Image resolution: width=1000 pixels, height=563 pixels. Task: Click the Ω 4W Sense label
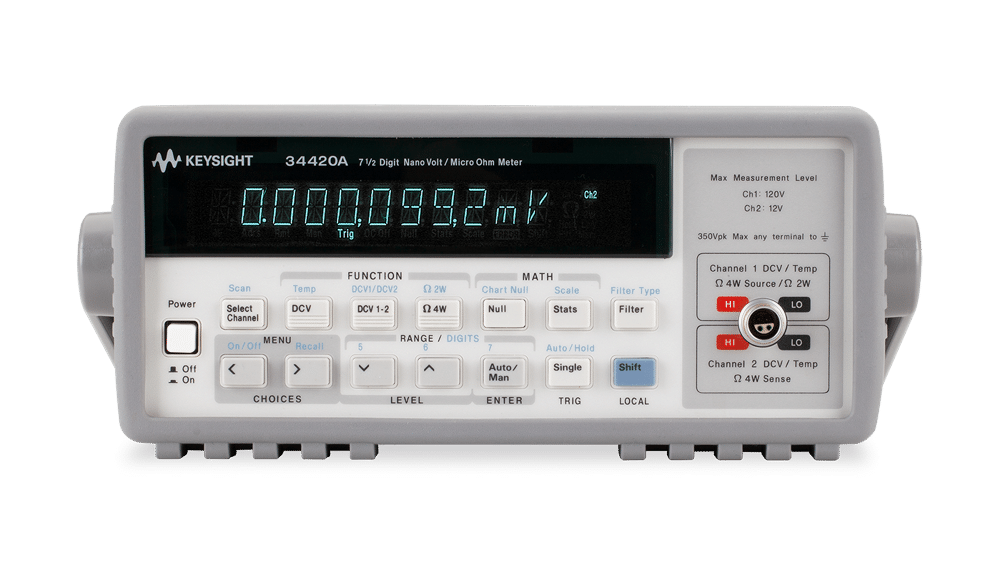762,379
